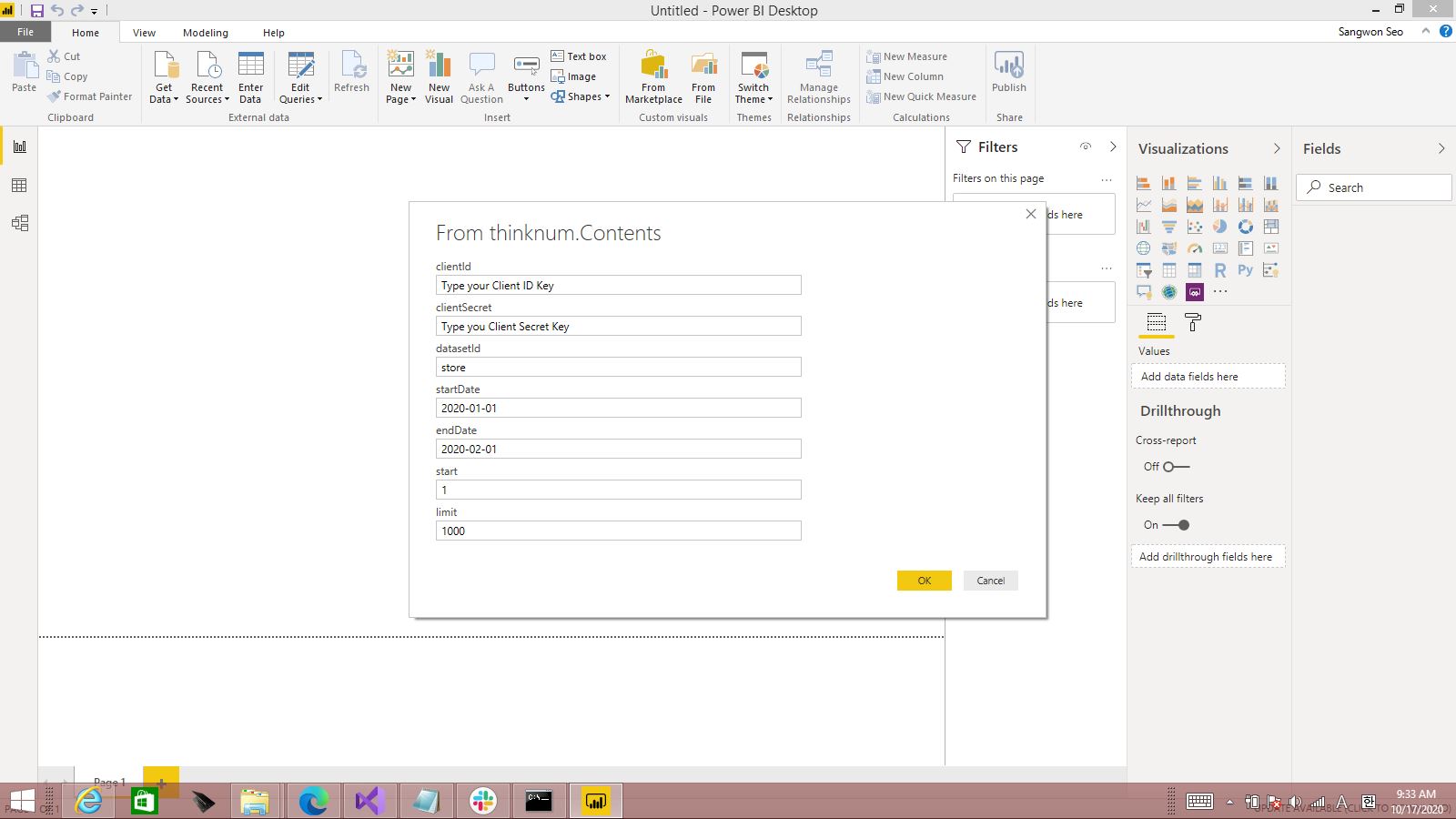Pick the Line chart visualization
Screen dimensions: 1456x819
1144,205
